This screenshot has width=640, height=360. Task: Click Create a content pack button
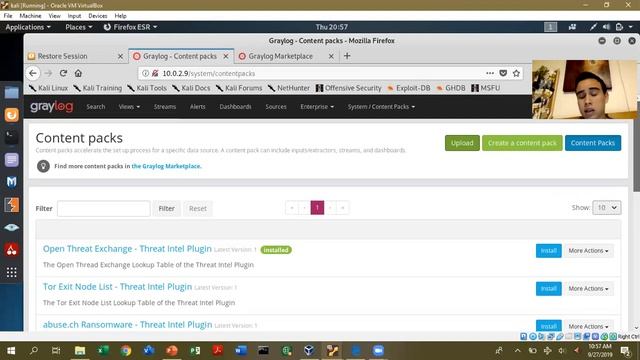click(522, 143)
